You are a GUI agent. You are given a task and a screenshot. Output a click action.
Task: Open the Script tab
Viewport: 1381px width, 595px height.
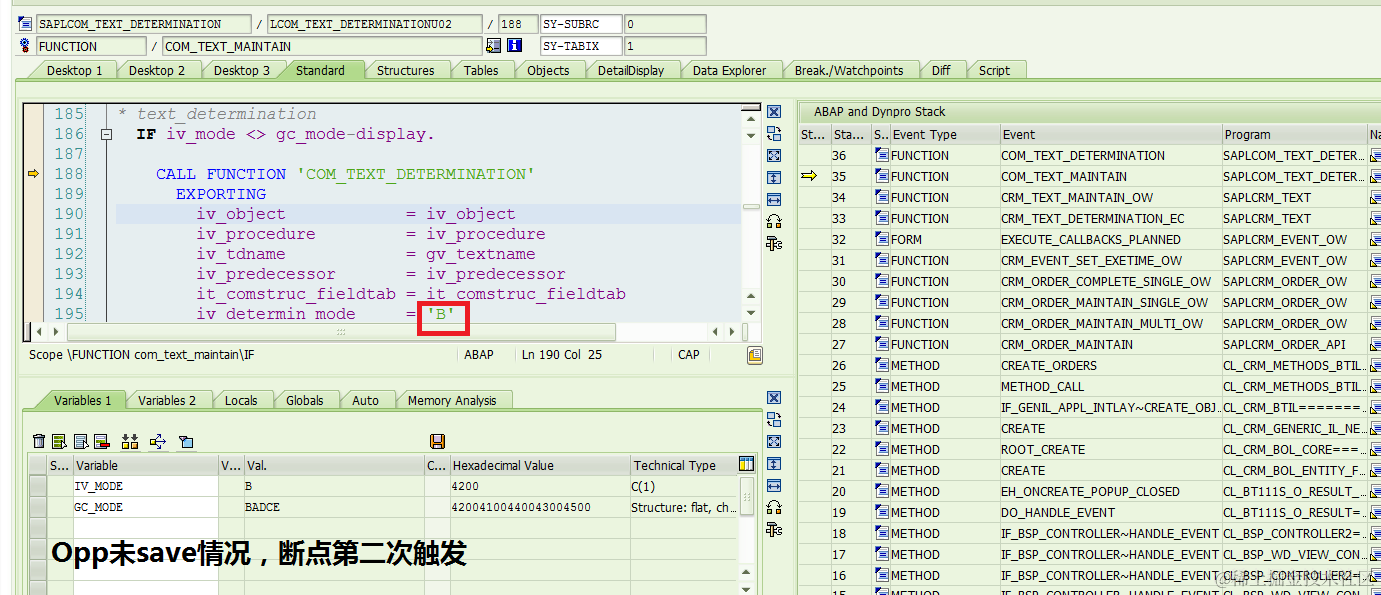(x=994, y=70)
